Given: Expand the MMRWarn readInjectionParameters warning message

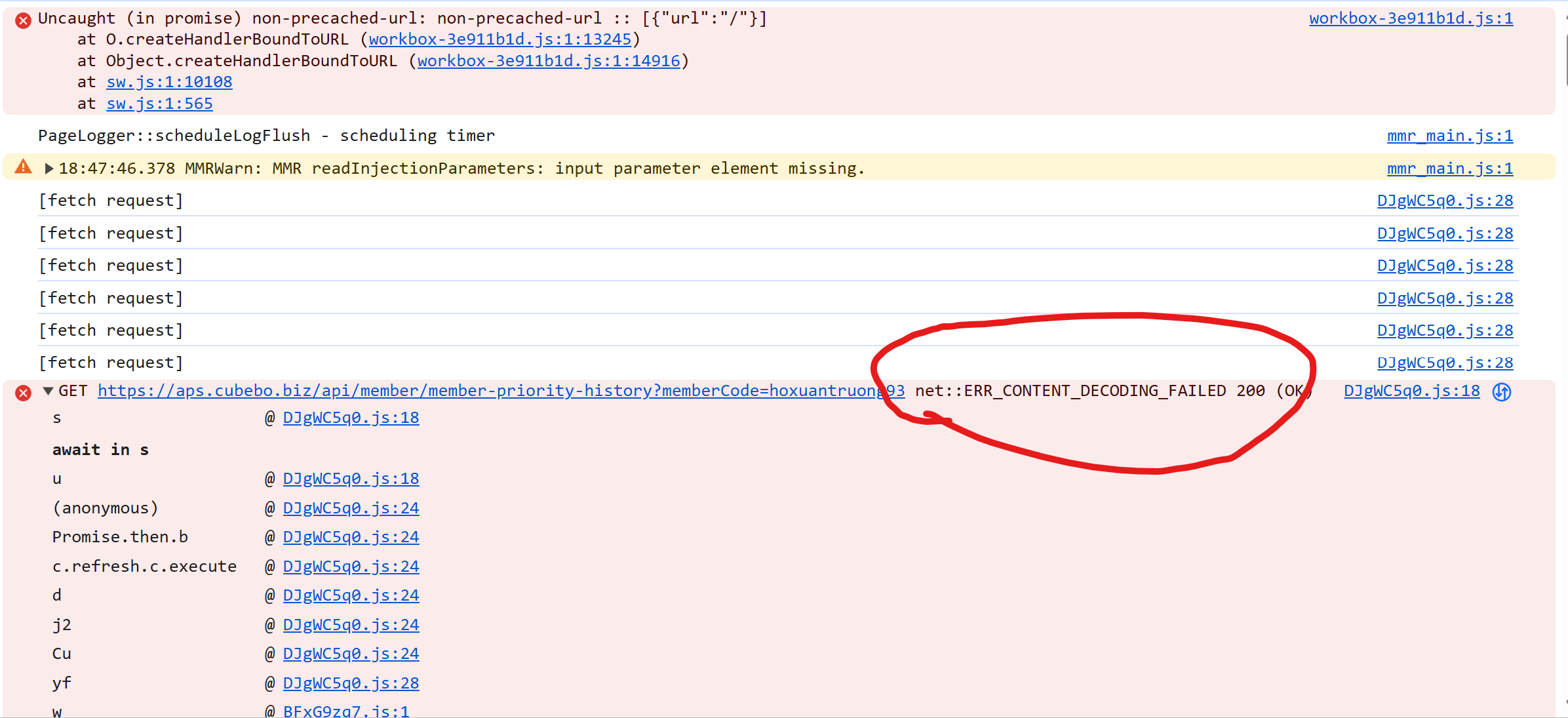Looking at the screenshot, I should pos(49,169).
